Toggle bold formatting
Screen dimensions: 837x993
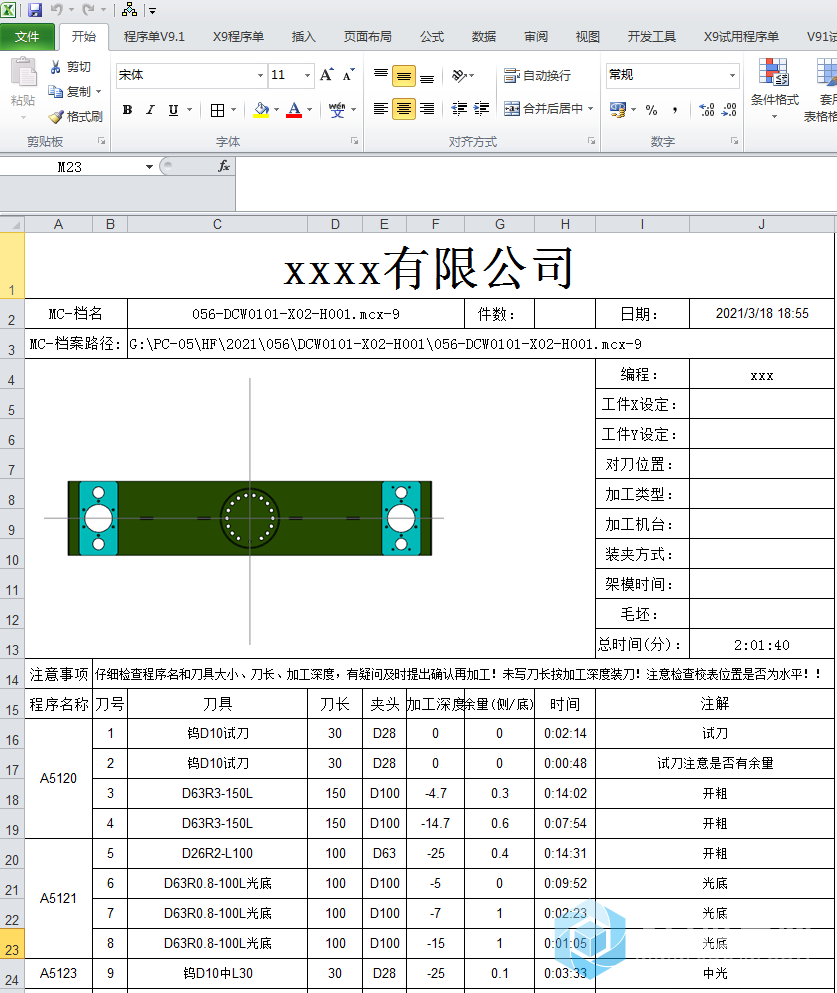click(x=127, y=110)
